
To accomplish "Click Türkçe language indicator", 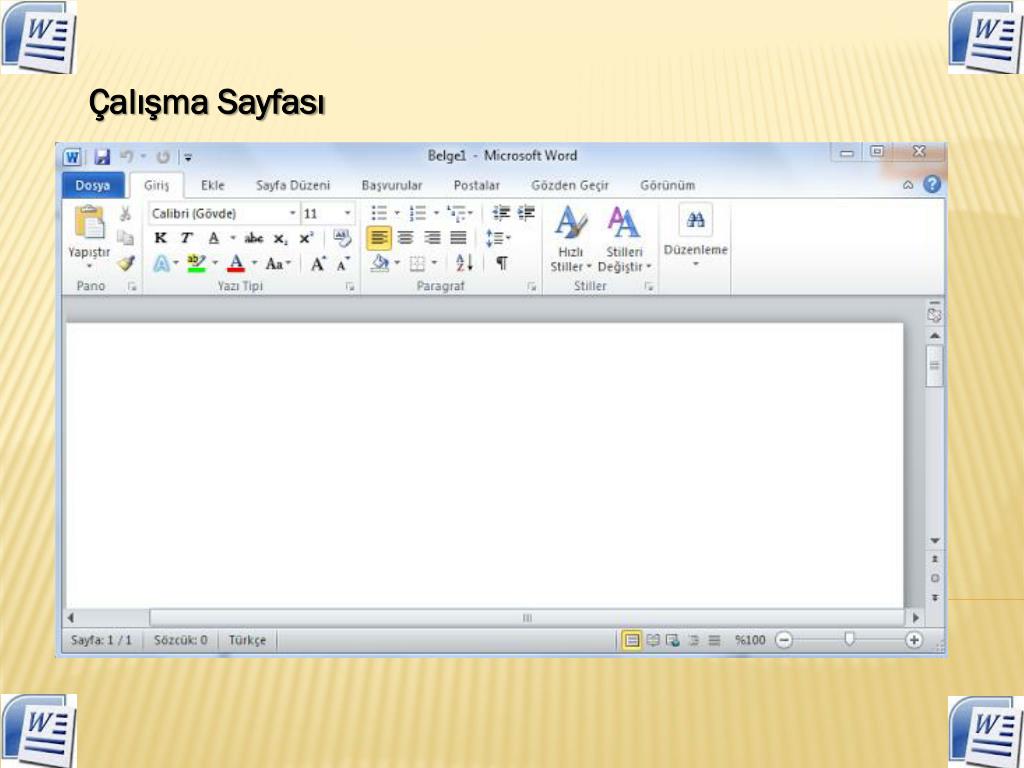I will (248, 640).
